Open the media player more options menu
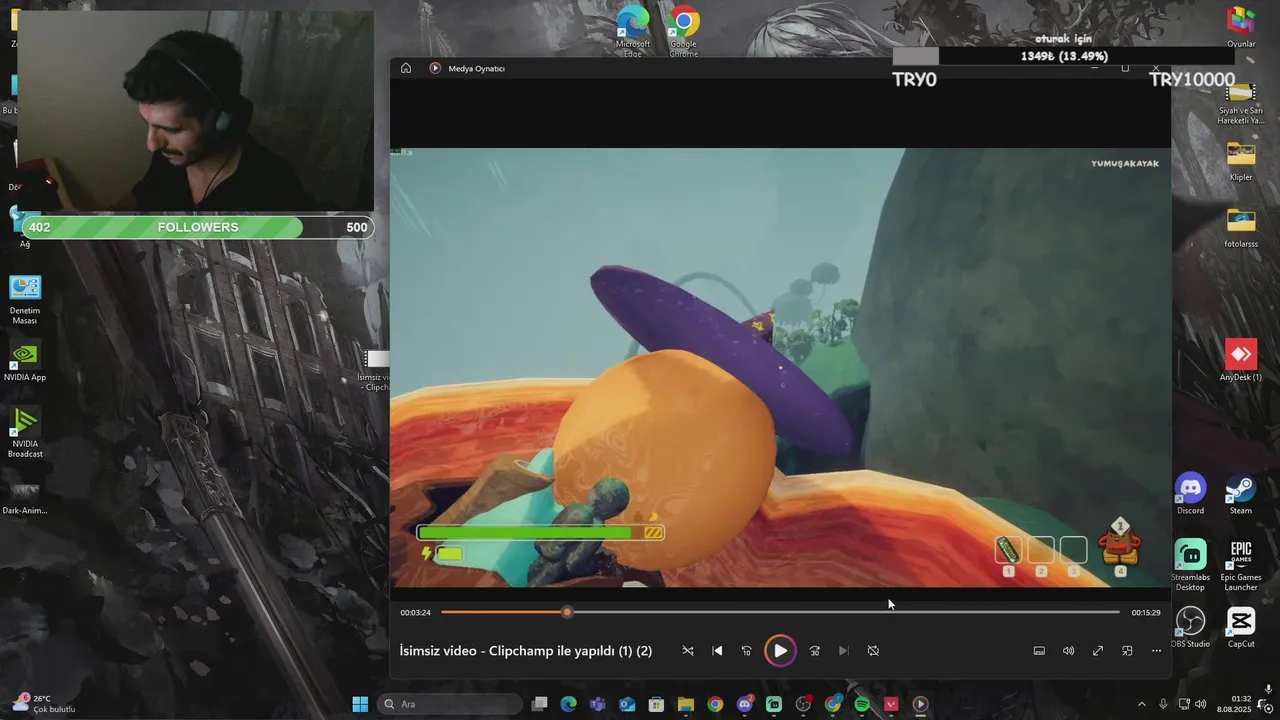The height and width of the screenshot is (720, 1280). [x=1156, y=651]
